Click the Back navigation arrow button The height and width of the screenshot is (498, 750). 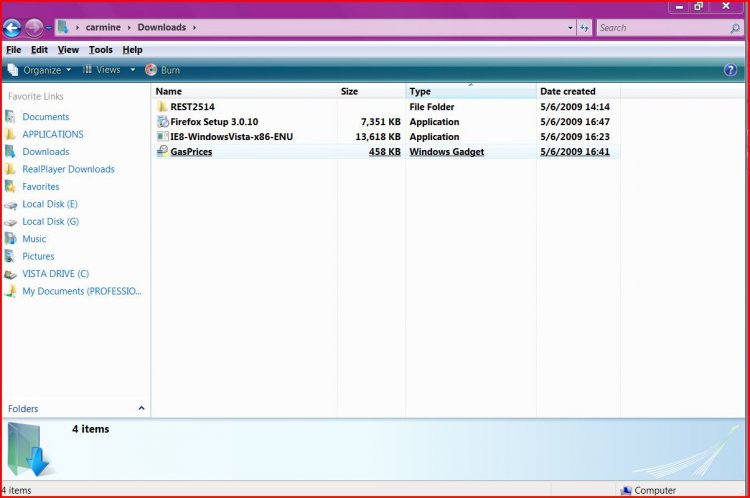[14, 28]
